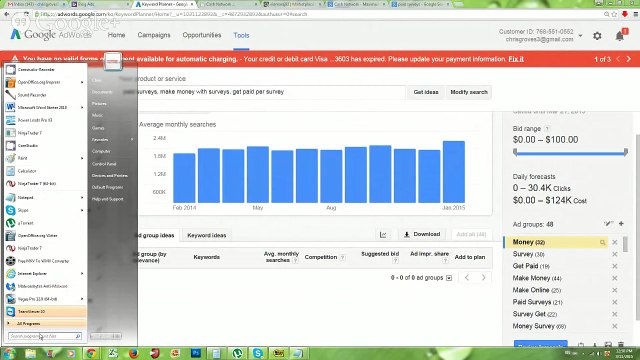Screen dimensions: 640x360
Task: Go to next alert in red banner
Action: [629, 59]
